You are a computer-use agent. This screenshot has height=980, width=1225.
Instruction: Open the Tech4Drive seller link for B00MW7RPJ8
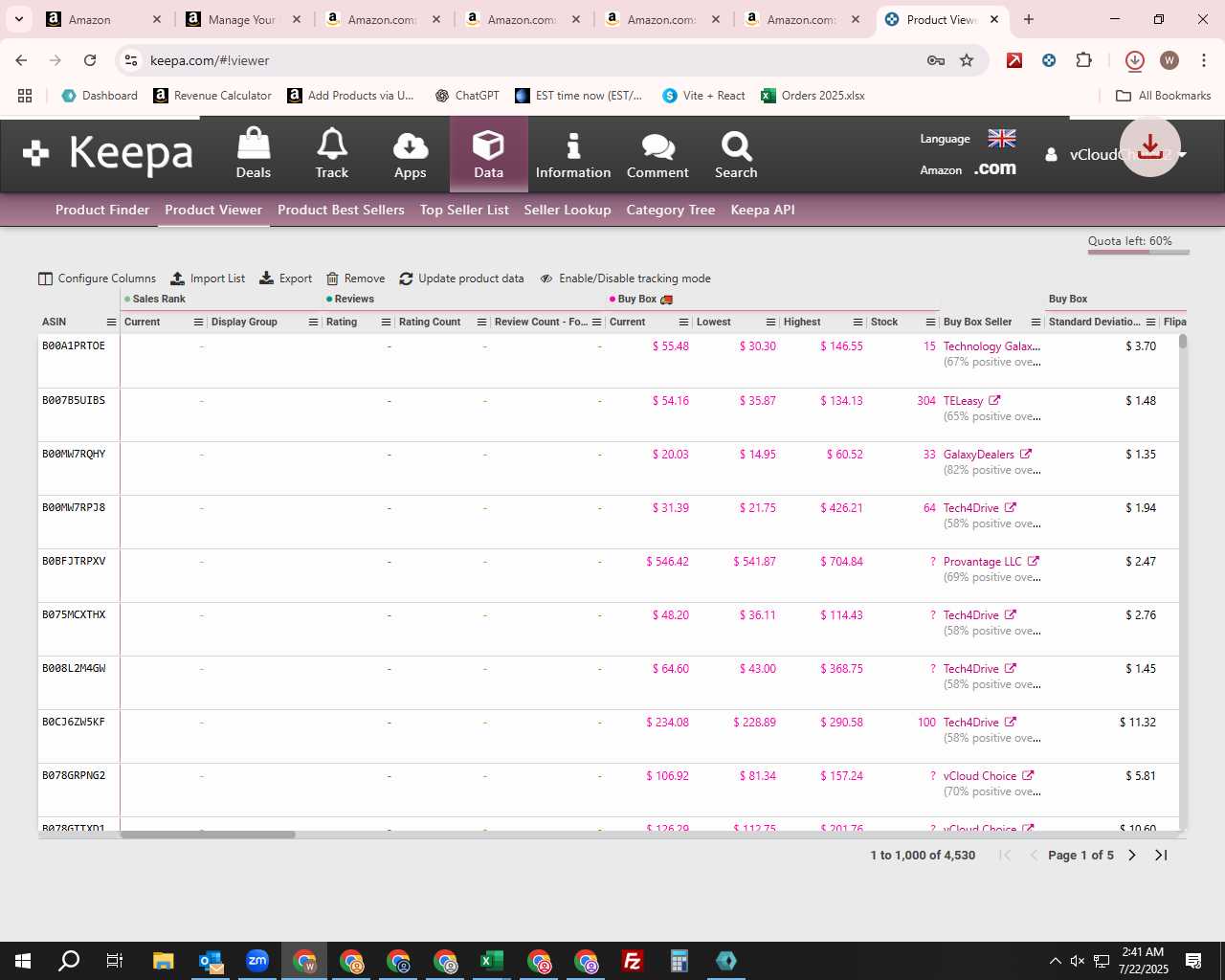tap(970, 508)
